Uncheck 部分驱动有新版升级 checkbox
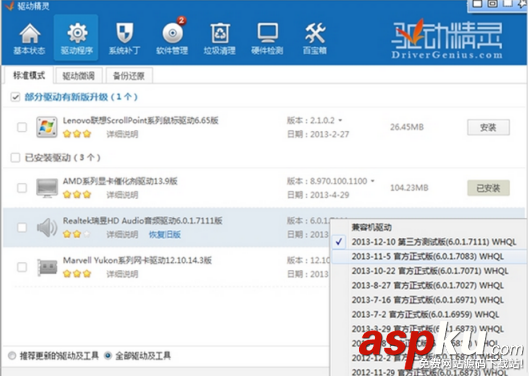This screenshot has width=529, height=376. point(15,97)
